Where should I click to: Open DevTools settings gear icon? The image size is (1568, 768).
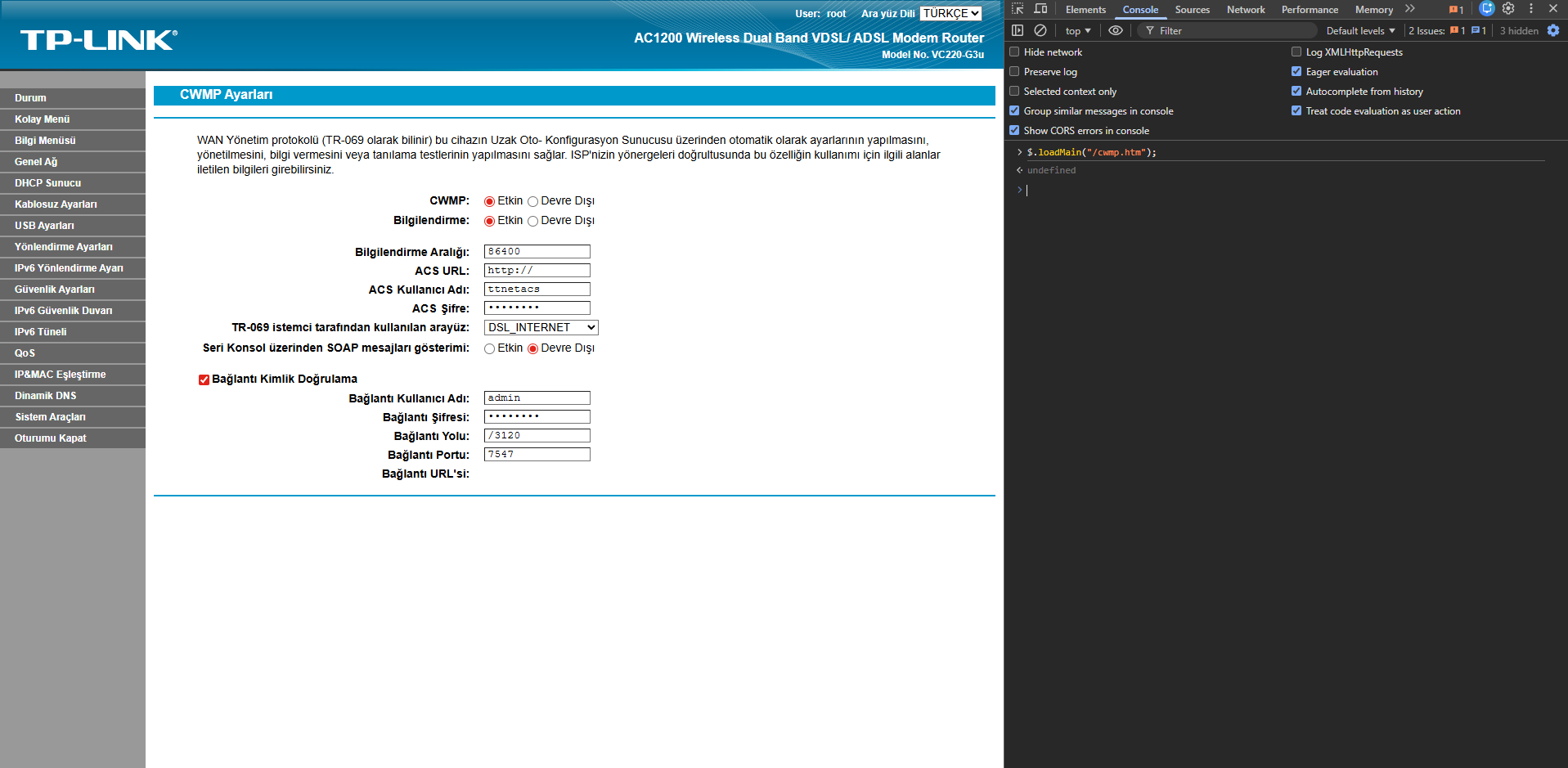(1509, 8)
